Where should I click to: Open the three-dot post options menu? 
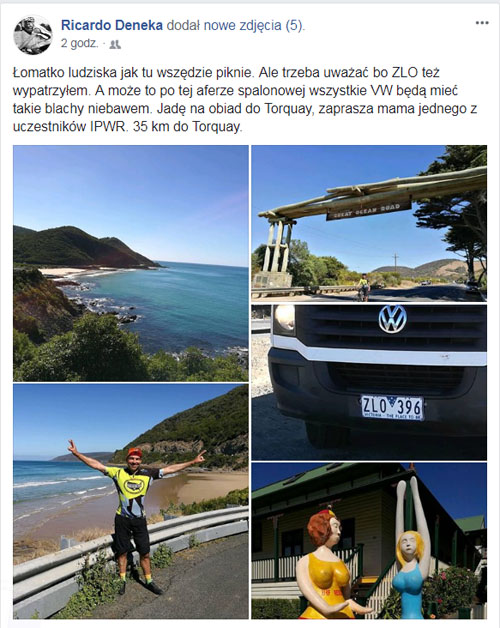[482, 23]
